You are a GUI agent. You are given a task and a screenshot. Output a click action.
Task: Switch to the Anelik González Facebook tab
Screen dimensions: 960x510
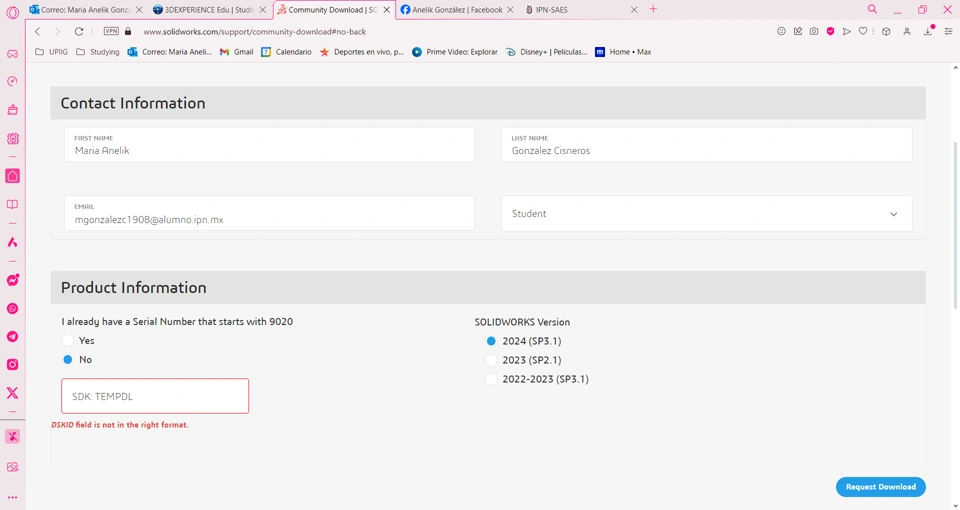(457, 10)
